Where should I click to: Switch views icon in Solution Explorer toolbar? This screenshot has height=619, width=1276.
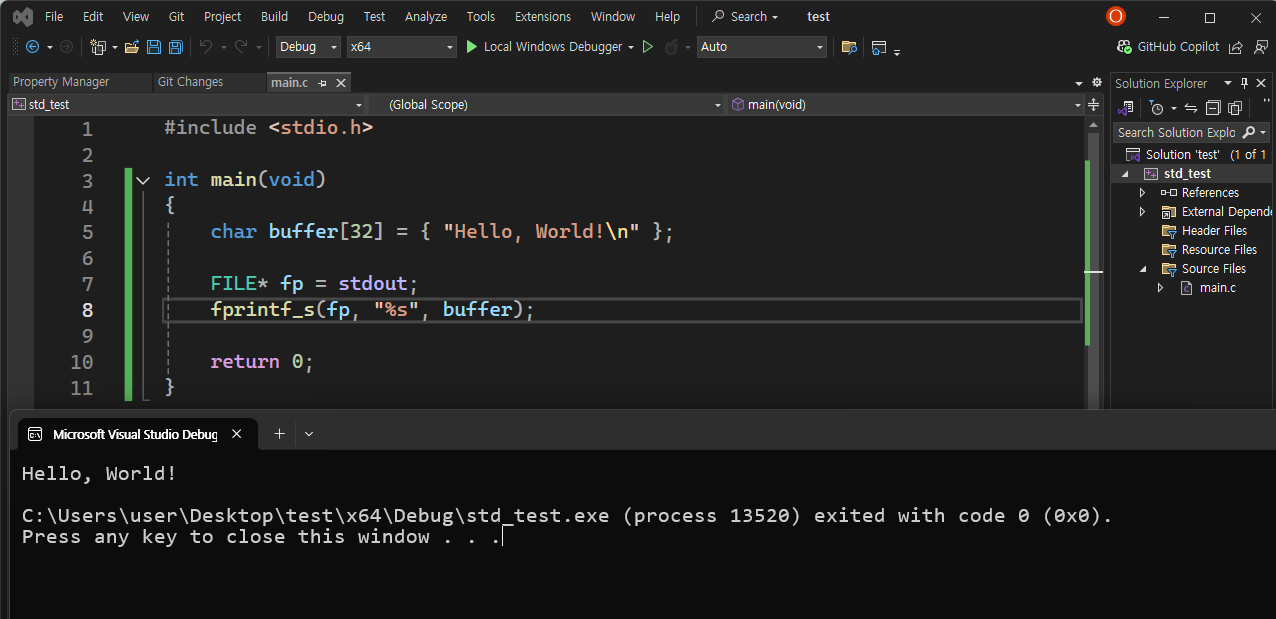pos(1127,108)
